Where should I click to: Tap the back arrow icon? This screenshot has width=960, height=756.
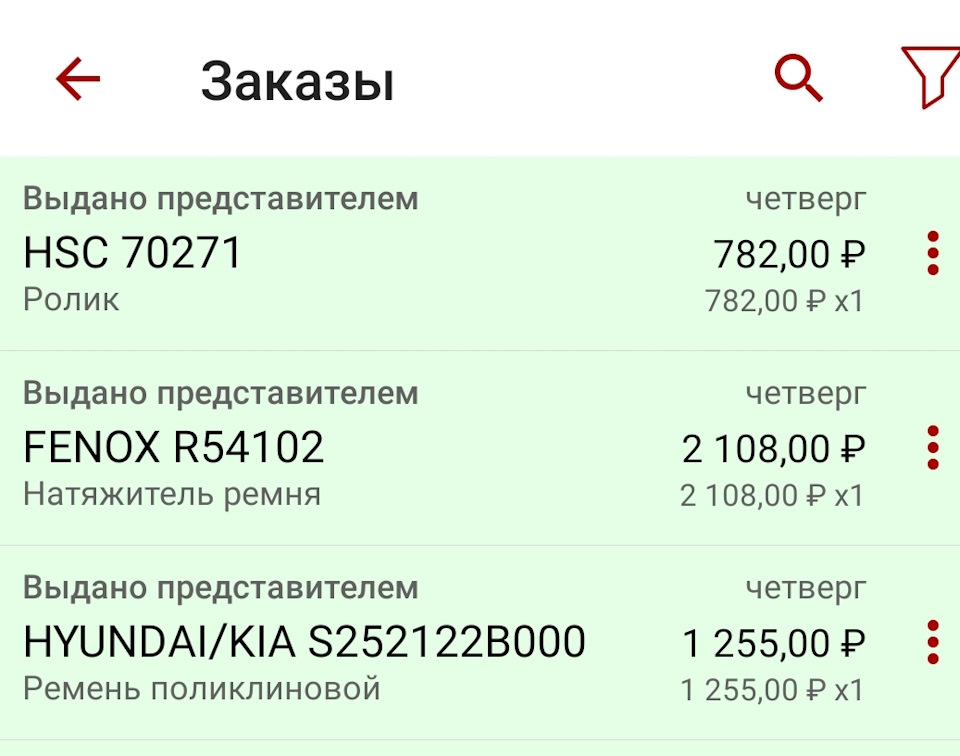pos(78,79)
